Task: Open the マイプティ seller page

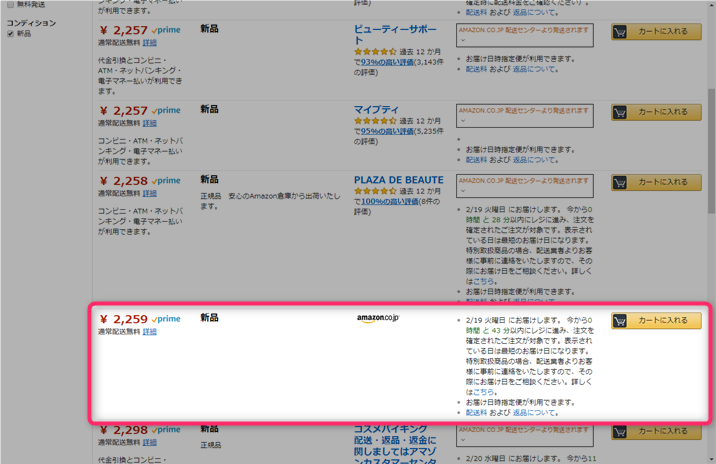Action: (376, 110)
